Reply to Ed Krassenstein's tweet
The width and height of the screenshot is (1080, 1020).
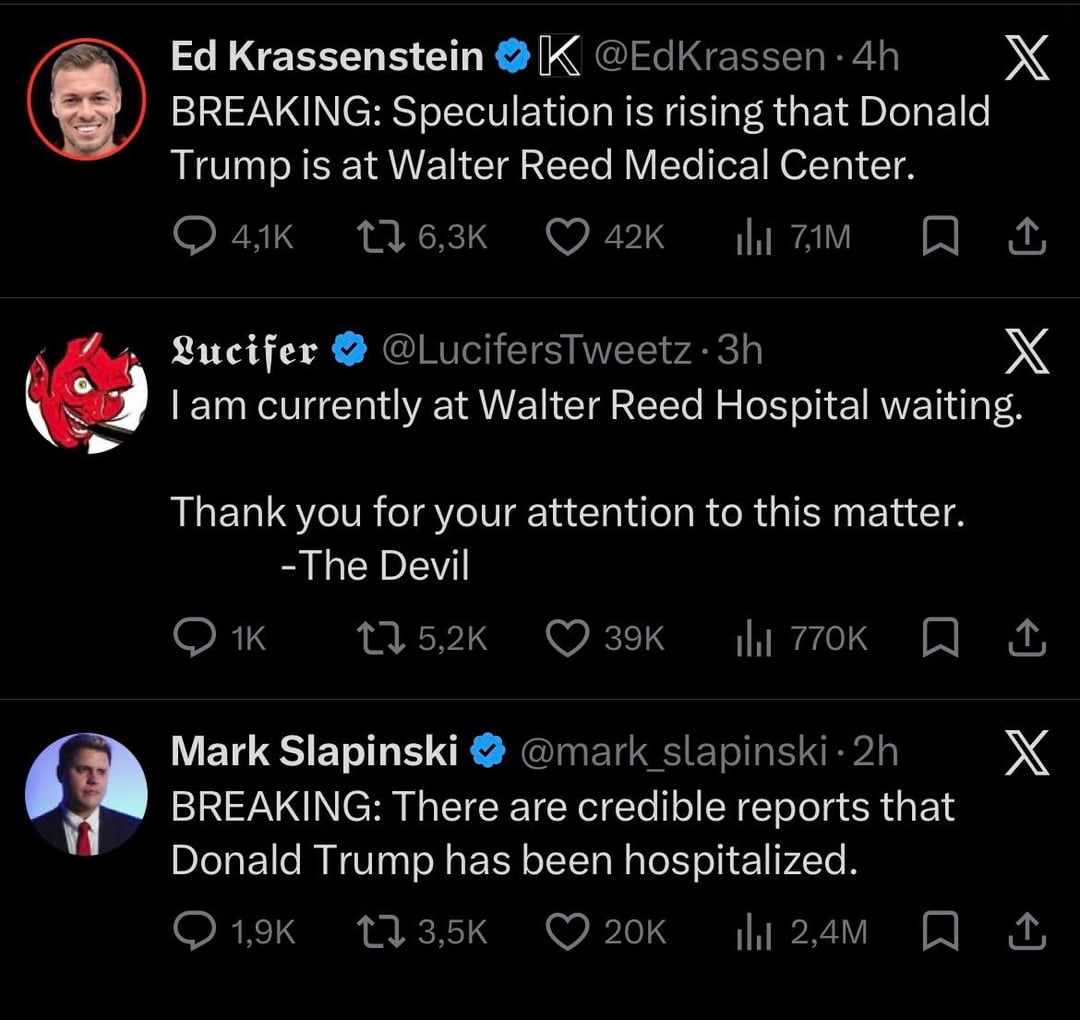[190, 237]
